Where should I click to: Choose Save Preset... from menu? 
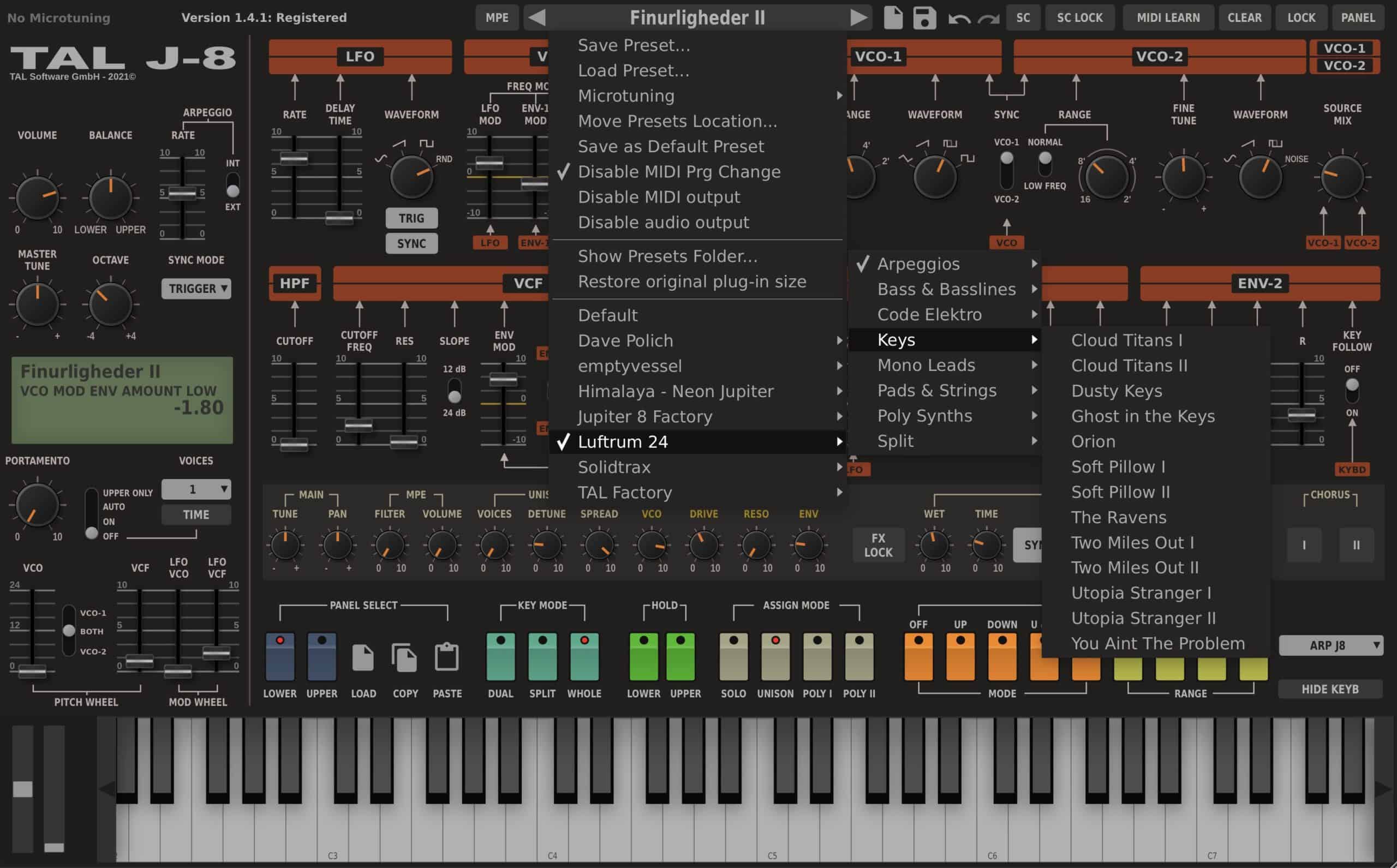[x=697, y=45]
